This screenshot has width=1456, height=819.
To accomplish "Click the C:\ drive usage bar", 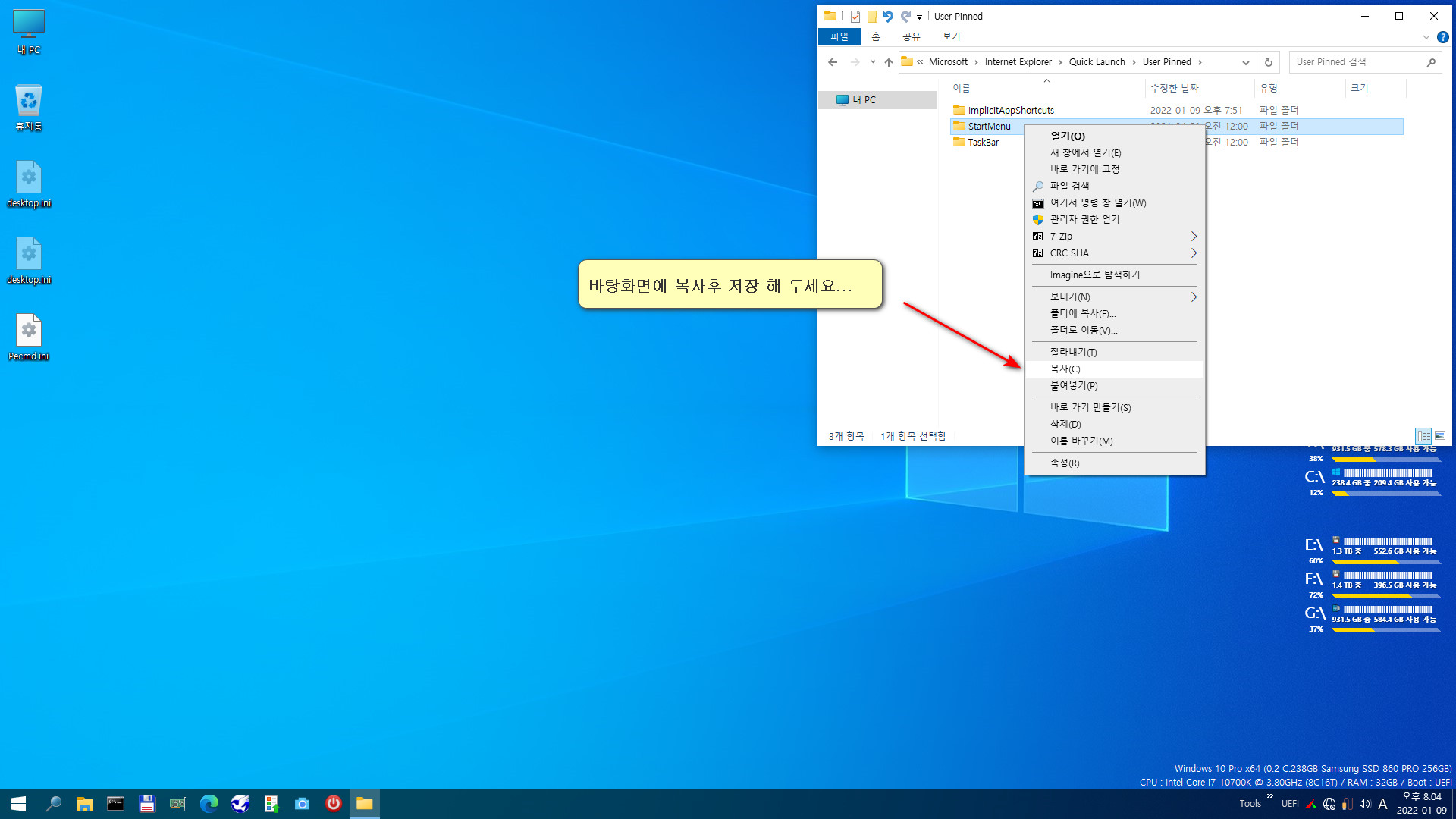I will pyautogui.click(x=1386, y=494).
